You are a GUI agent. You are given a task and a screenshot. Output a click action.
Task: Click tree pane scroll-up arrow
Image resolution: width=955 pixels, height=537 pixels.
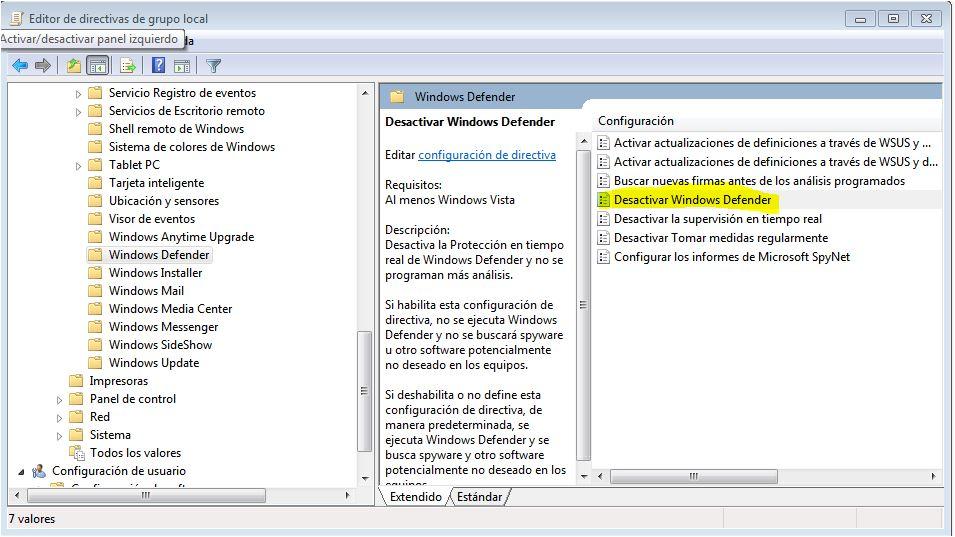click(x=365, y=93)
